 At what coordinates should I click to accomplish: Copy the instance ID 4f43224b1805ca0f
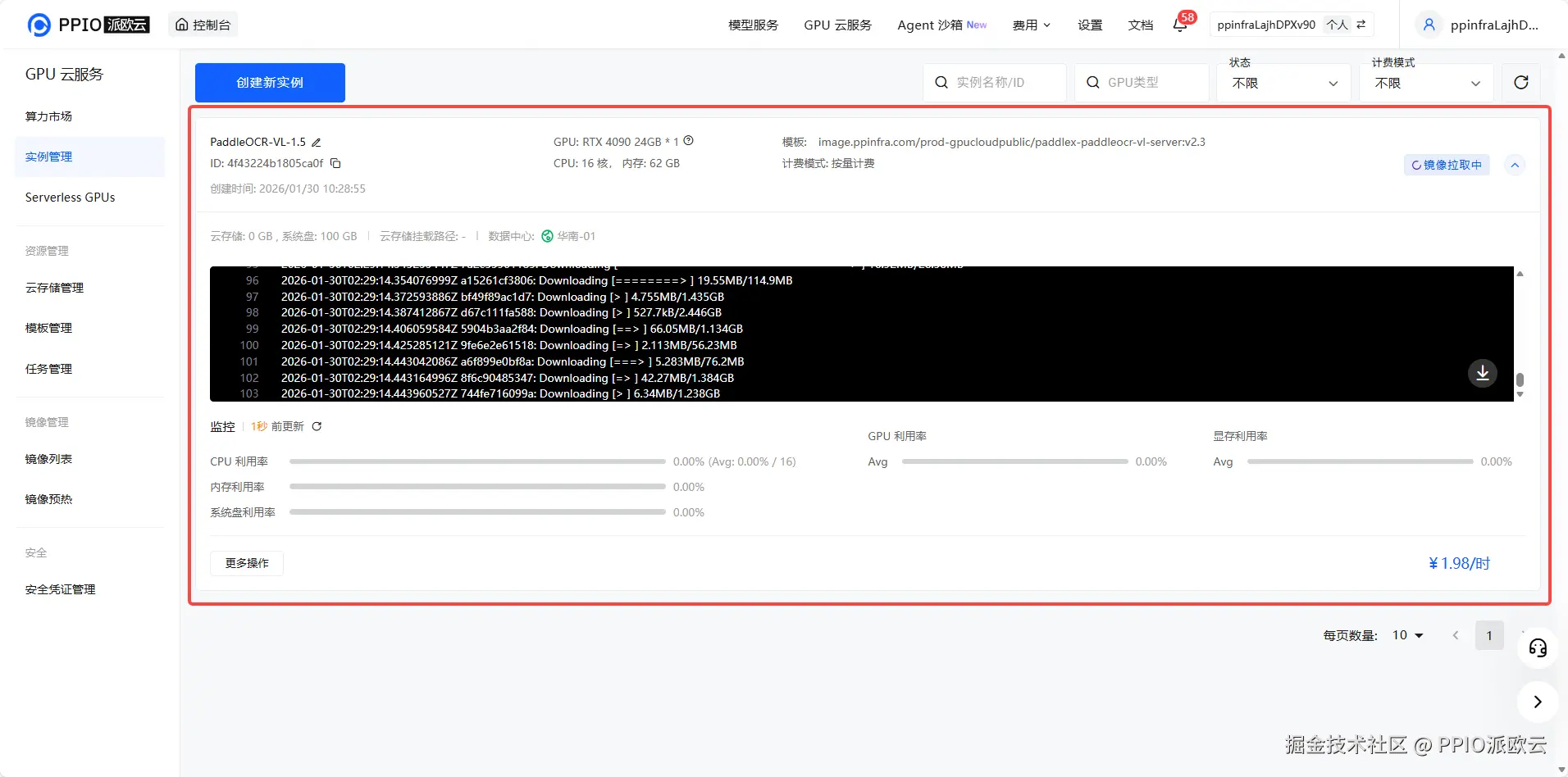335,163
